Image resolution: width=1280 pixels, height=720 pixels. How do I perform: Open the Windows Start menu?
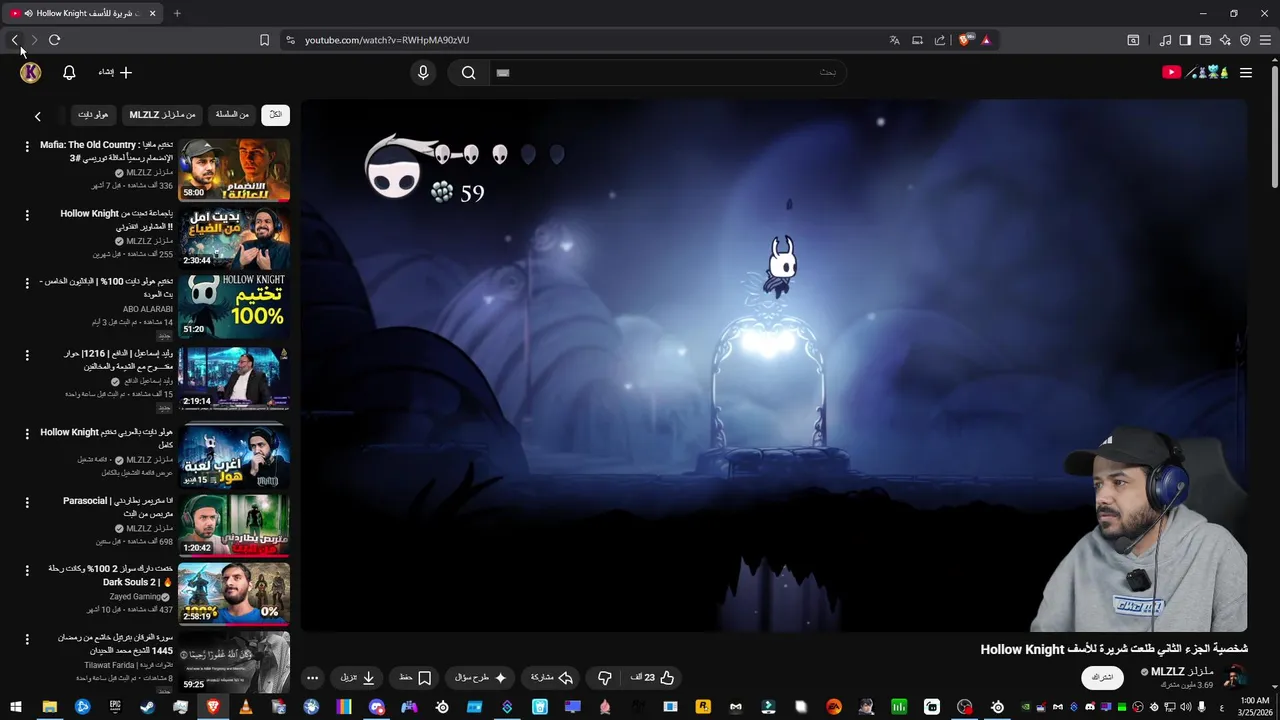coord(15,707)
